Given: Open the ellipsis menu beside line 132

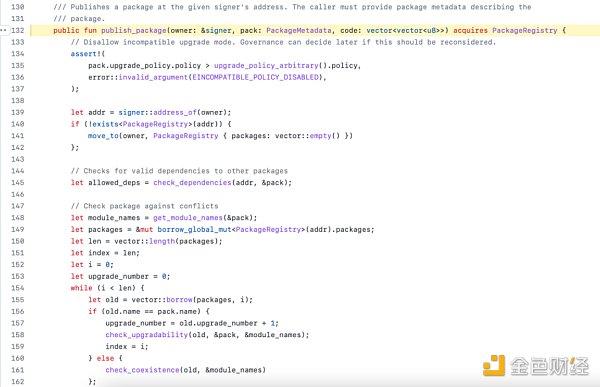Looking at the screenshot, I should [x=3, y=30].
